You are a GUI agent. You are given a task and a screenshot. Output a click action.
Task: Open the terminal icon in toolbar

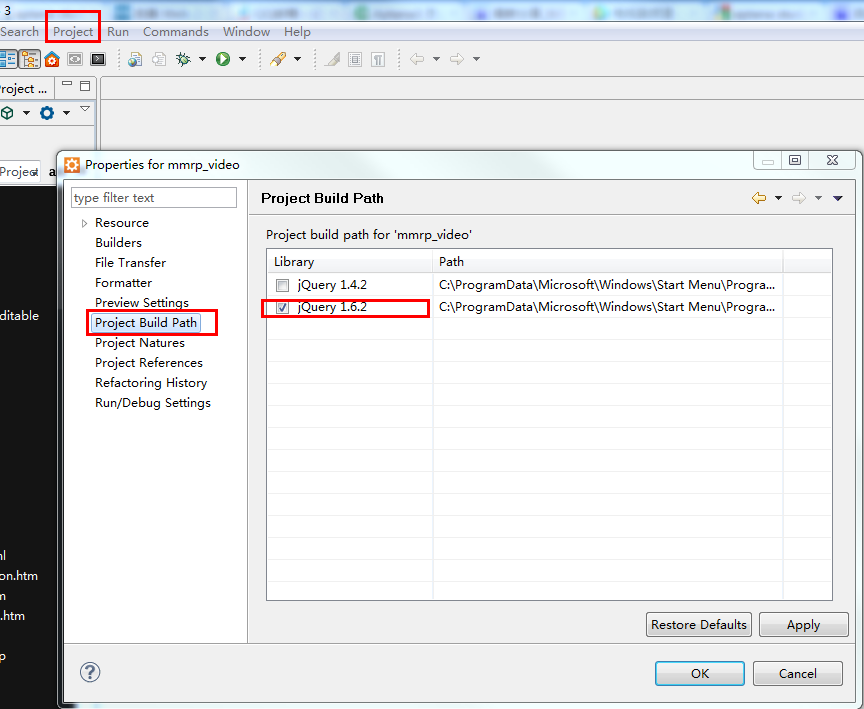(x=98, y=59)
